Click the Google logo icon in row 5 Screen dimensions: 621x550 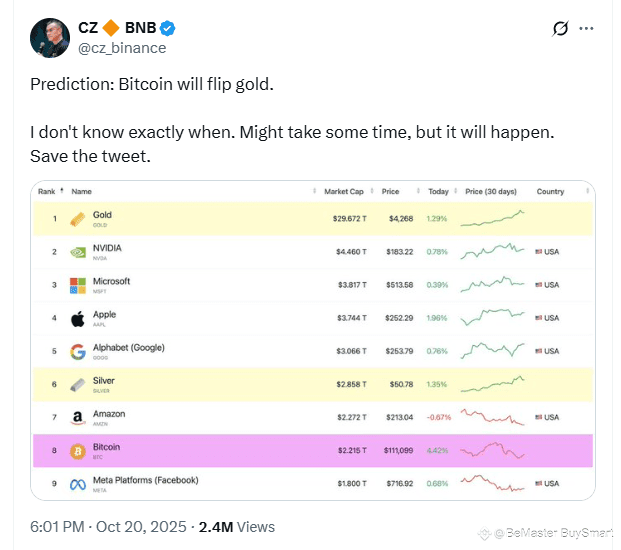pos(77,351)
